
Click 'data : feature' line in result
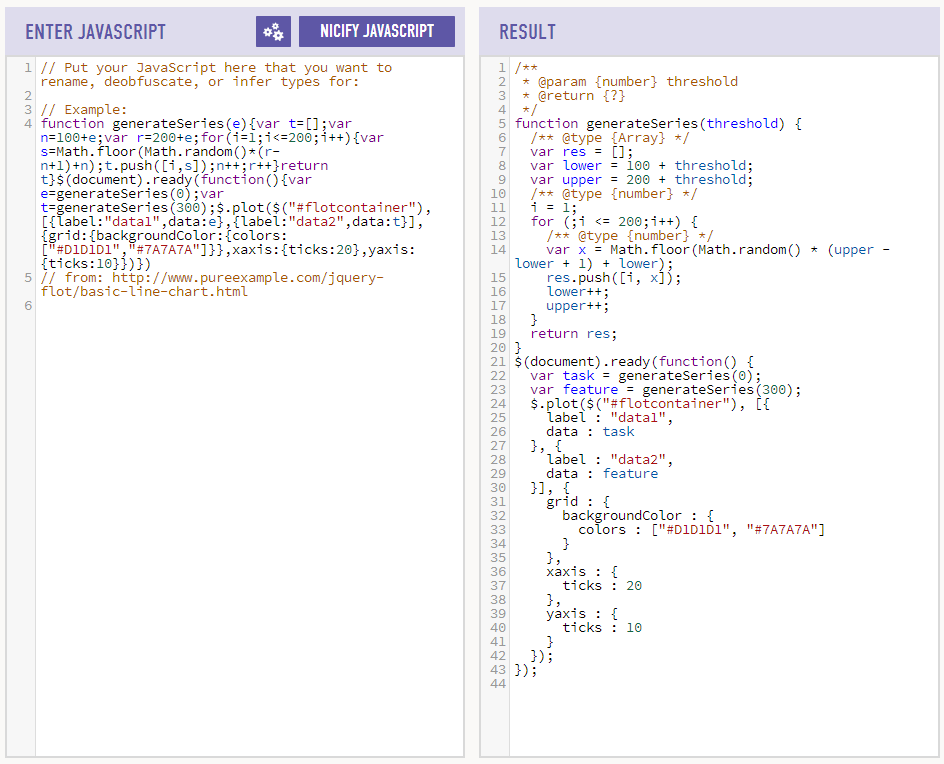[x=602, y=474]
